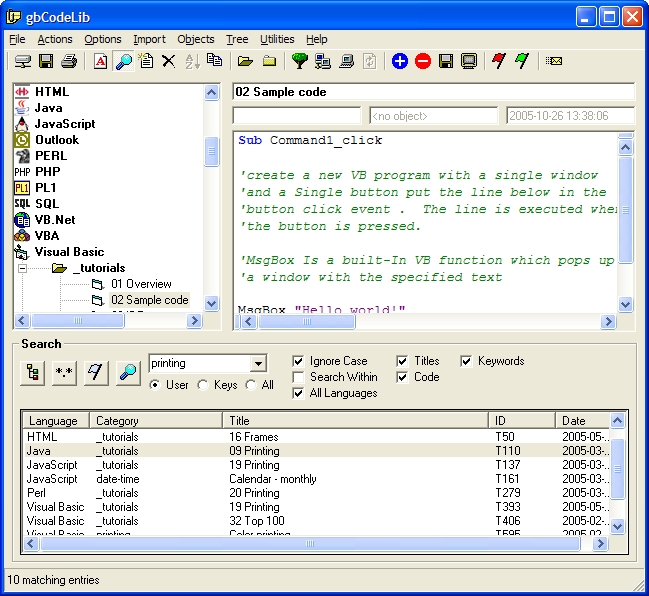The height and width of the screenshot is (596, 649).
Task: Click the A-Z sort icon
Action: pyautogui.click(x=192, y=62)
